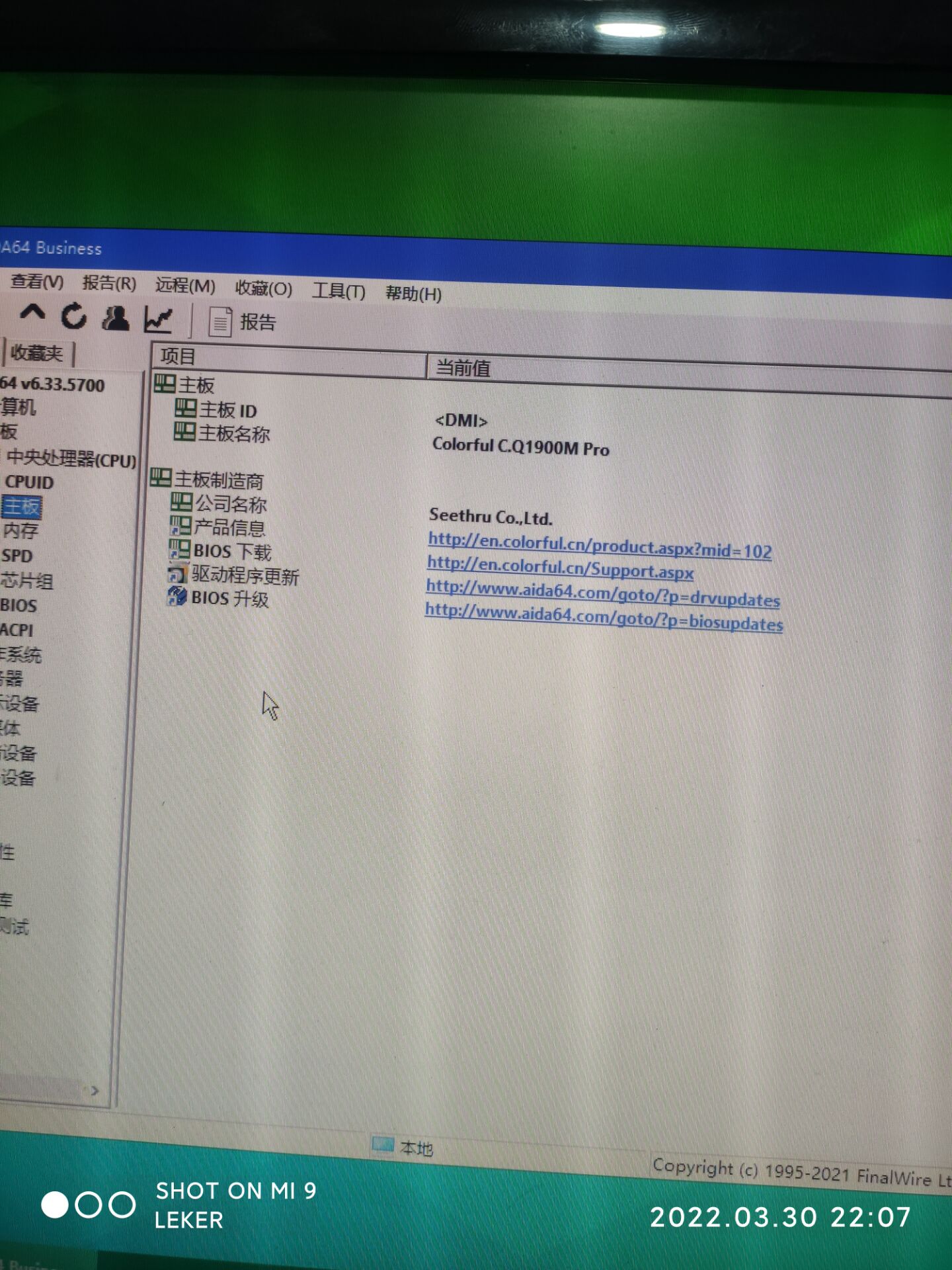Screen dimensions: 952x1270
Task: Select the 主板名称 row label
Action: pyautogui.click(x=234, y=434)
